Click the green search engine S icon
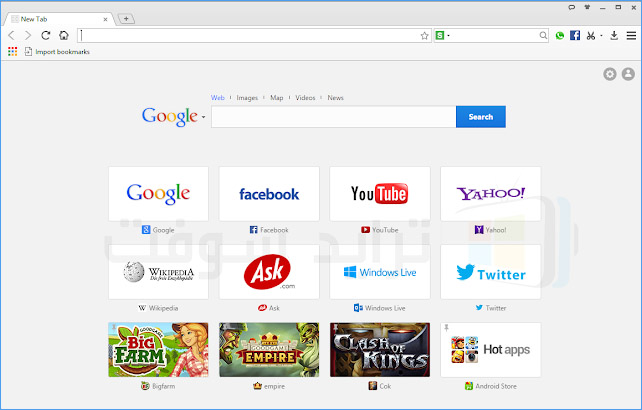 440,36
